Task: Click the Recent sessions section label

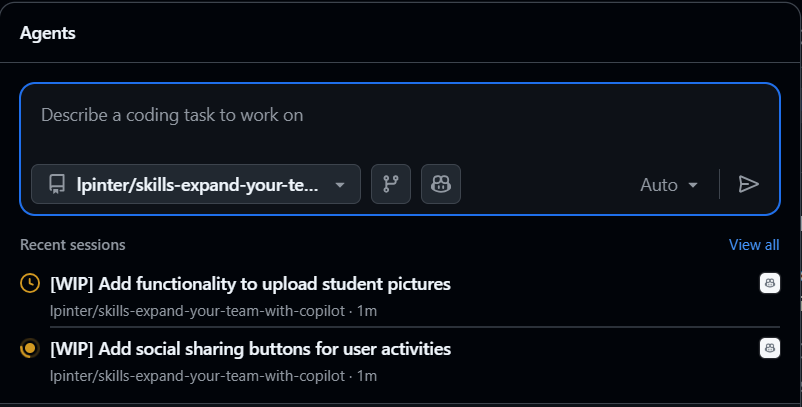Action: (73, 245)
